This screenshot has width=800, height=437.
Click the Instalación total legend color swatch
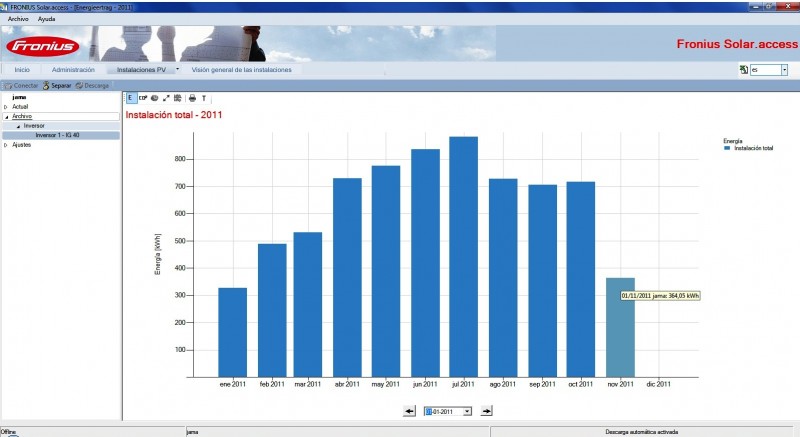click(727, 148)
